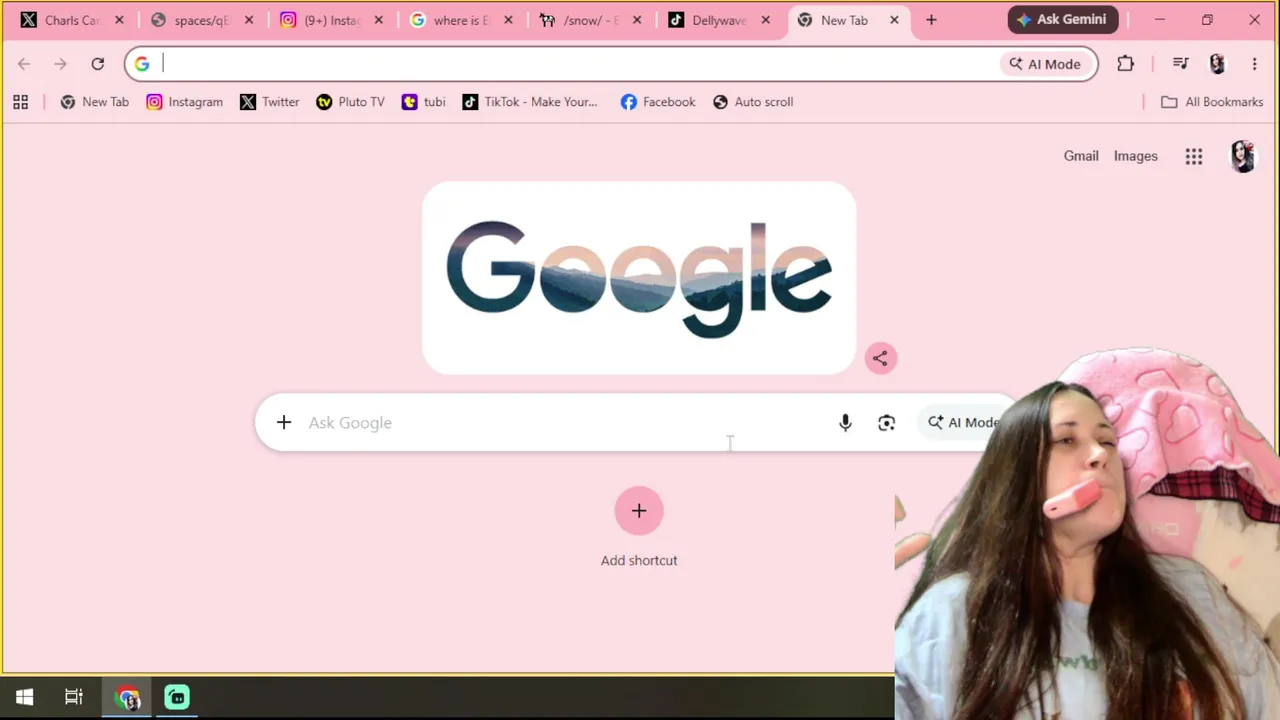Image resolution: width=1280 pixels, height=720 pixels.
Task: Click the Chrome icon on the taskbar
Action: pos(127,698)
